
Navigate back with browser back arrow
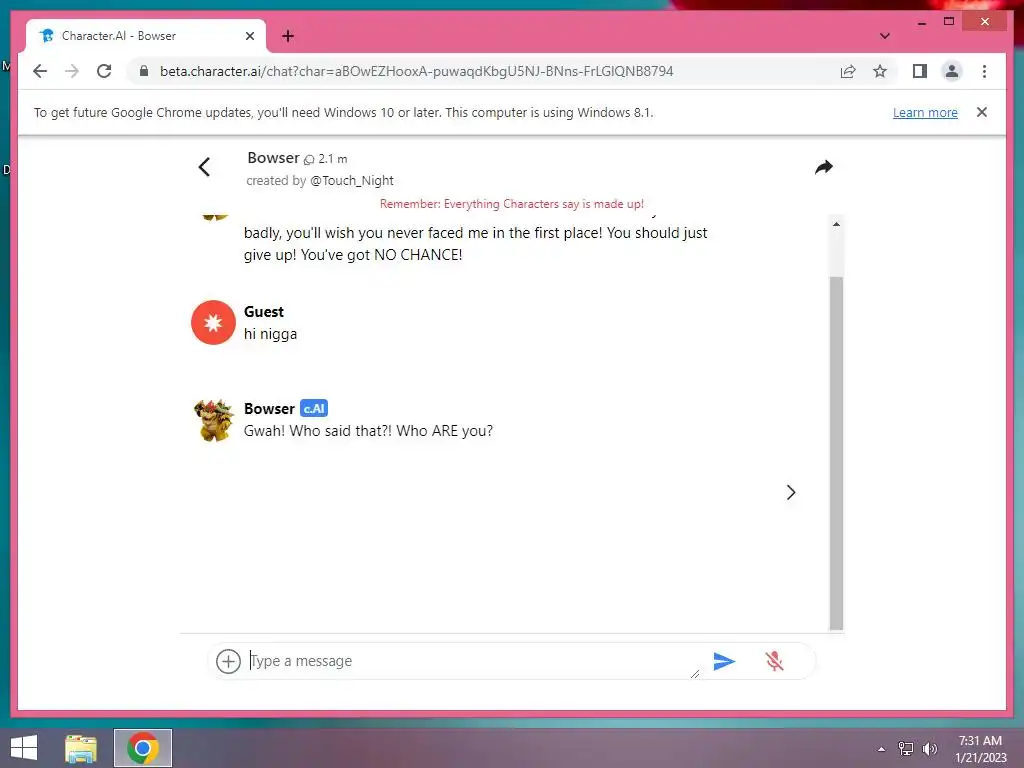(x=40, y=71)
